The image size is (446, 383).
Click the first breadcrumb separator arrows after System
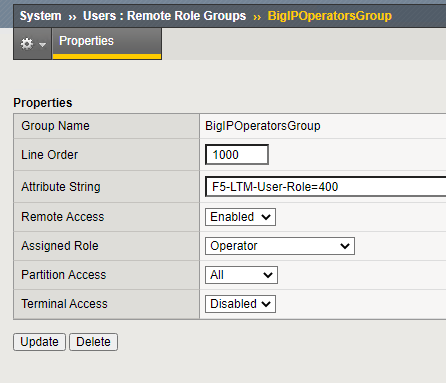pyautogui.click(x=72, y=17)
